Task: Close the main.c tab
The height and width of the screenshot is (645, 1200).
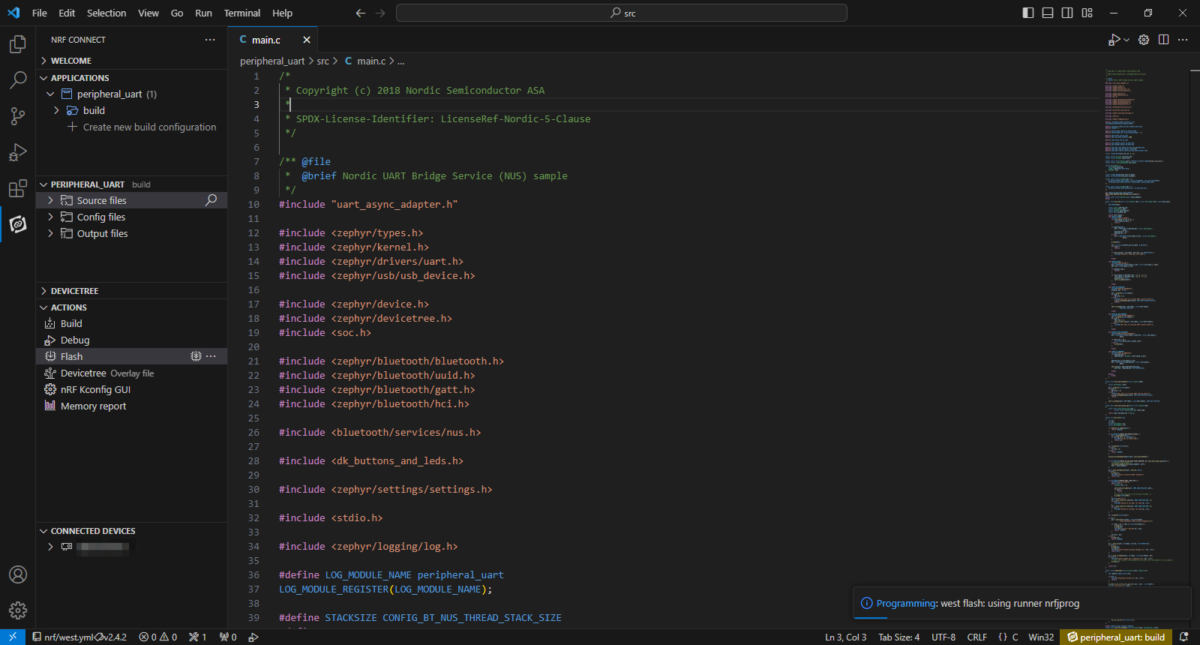Action: click(306, 40)
